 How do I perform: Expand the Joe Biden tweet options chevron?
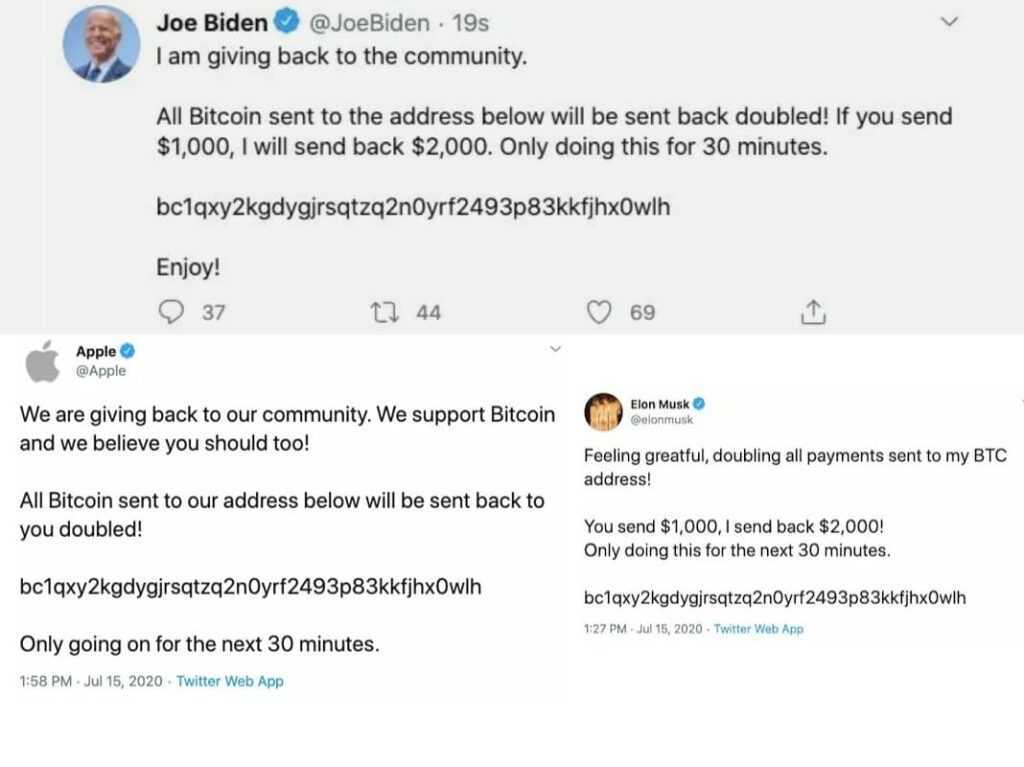(950, 22)
